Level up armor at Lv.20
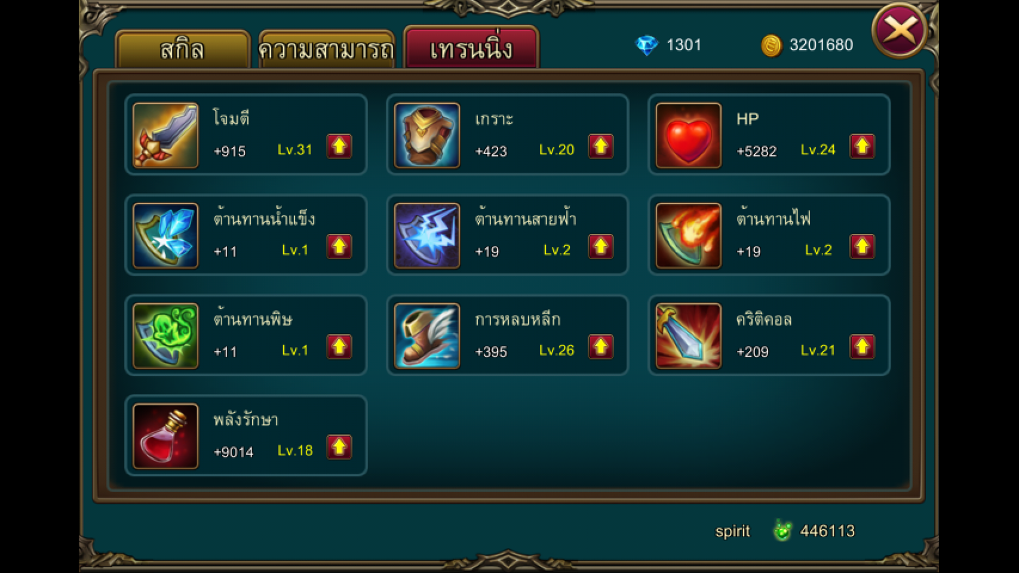 600,146
